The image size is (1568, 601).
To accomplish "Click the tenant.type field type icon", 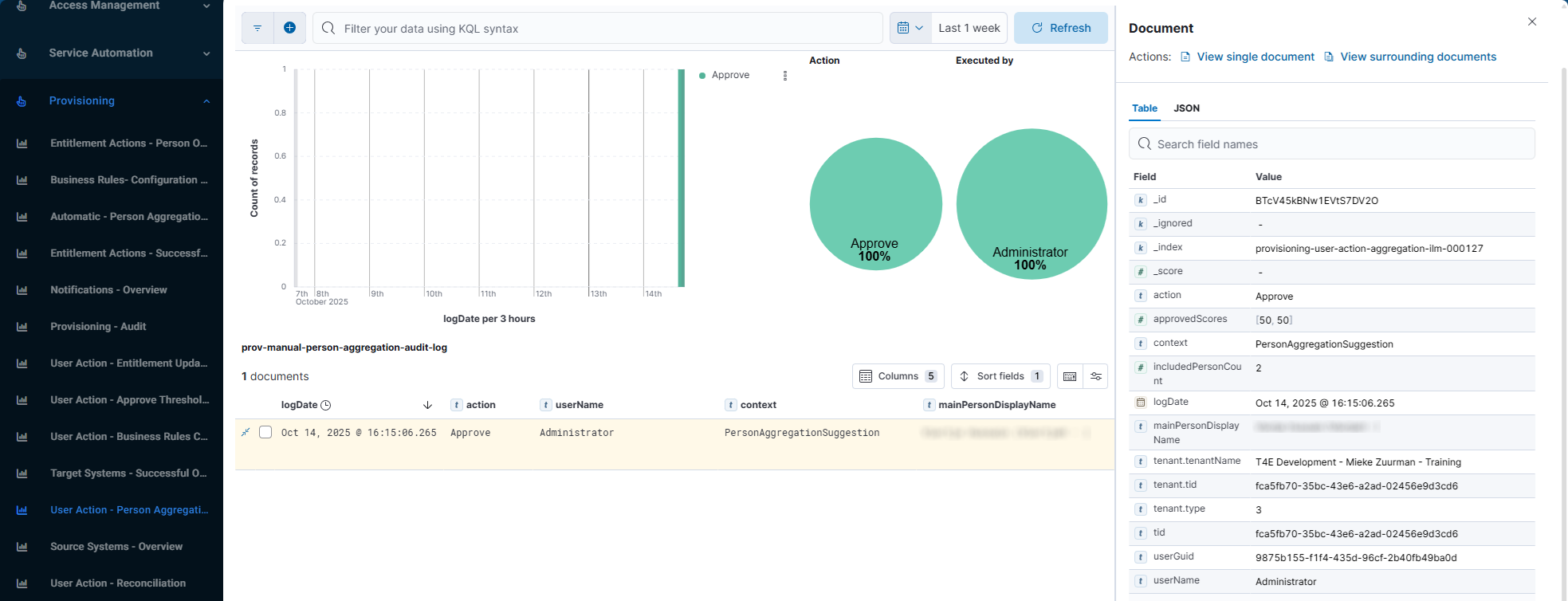I will click(1141, 509).
